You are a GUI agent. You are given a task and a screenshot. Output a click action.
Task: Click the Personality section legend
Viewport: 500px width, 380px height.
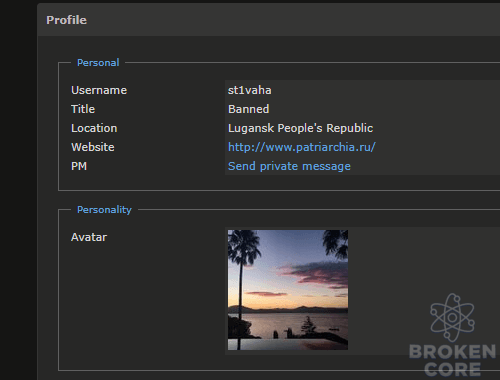pos(104,210)
